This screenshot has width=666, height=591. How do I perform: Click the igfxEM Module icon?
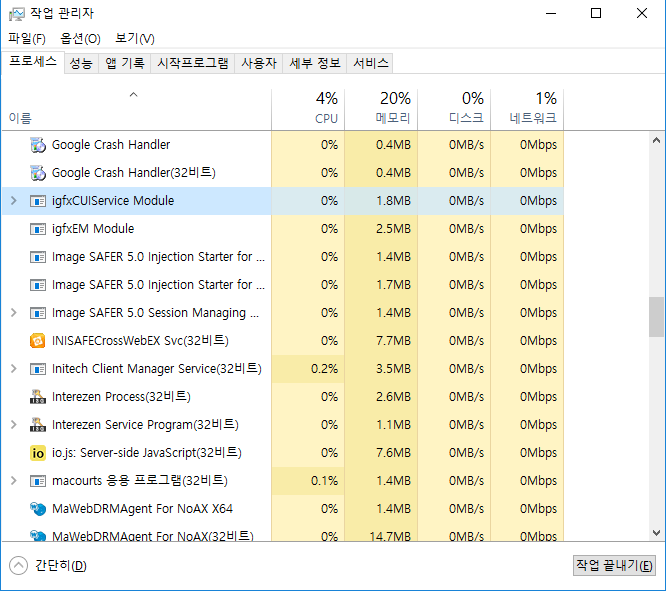pyautogui.click(x=38, y=229)
